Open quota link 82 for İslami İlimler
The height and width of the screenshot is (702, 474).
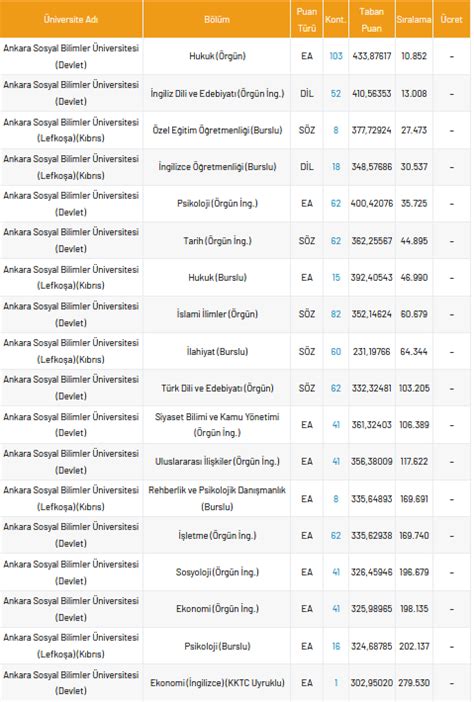(x=336, y=314)
